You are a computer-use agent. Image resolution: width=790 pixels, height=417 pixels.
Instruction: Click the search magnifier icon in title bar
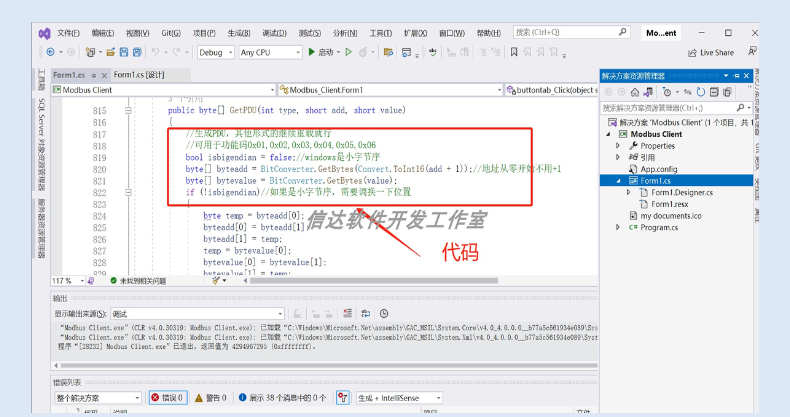pos(623,32)
